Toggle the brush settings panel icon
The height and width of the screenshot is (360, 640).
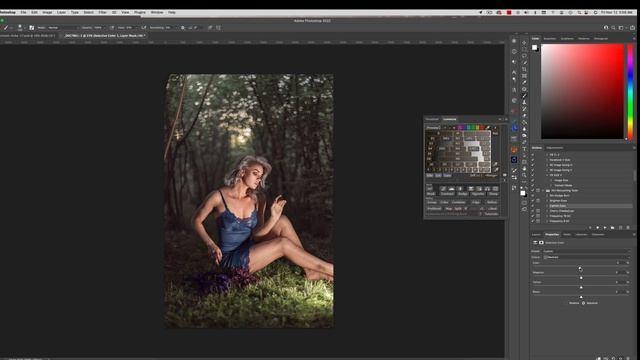point(31,28)
